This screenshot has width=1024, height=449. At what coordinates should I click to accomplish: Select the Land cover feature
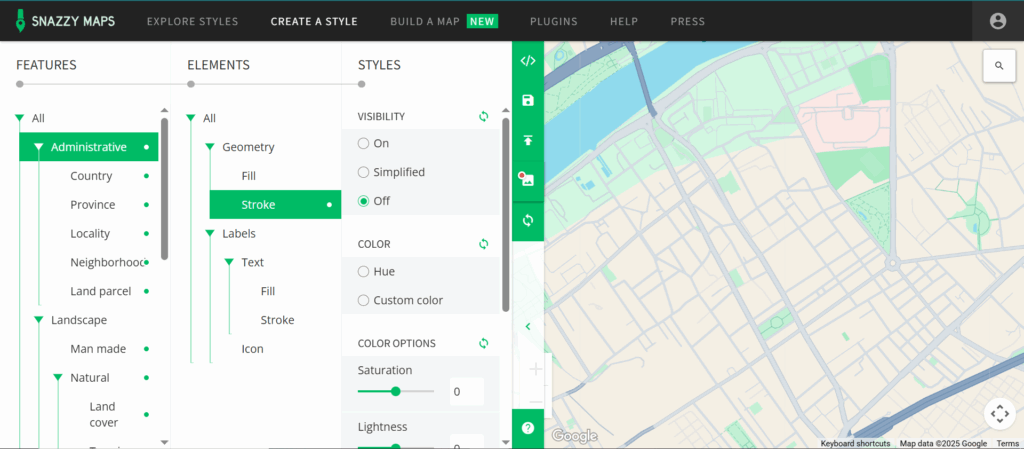point(104,414)
